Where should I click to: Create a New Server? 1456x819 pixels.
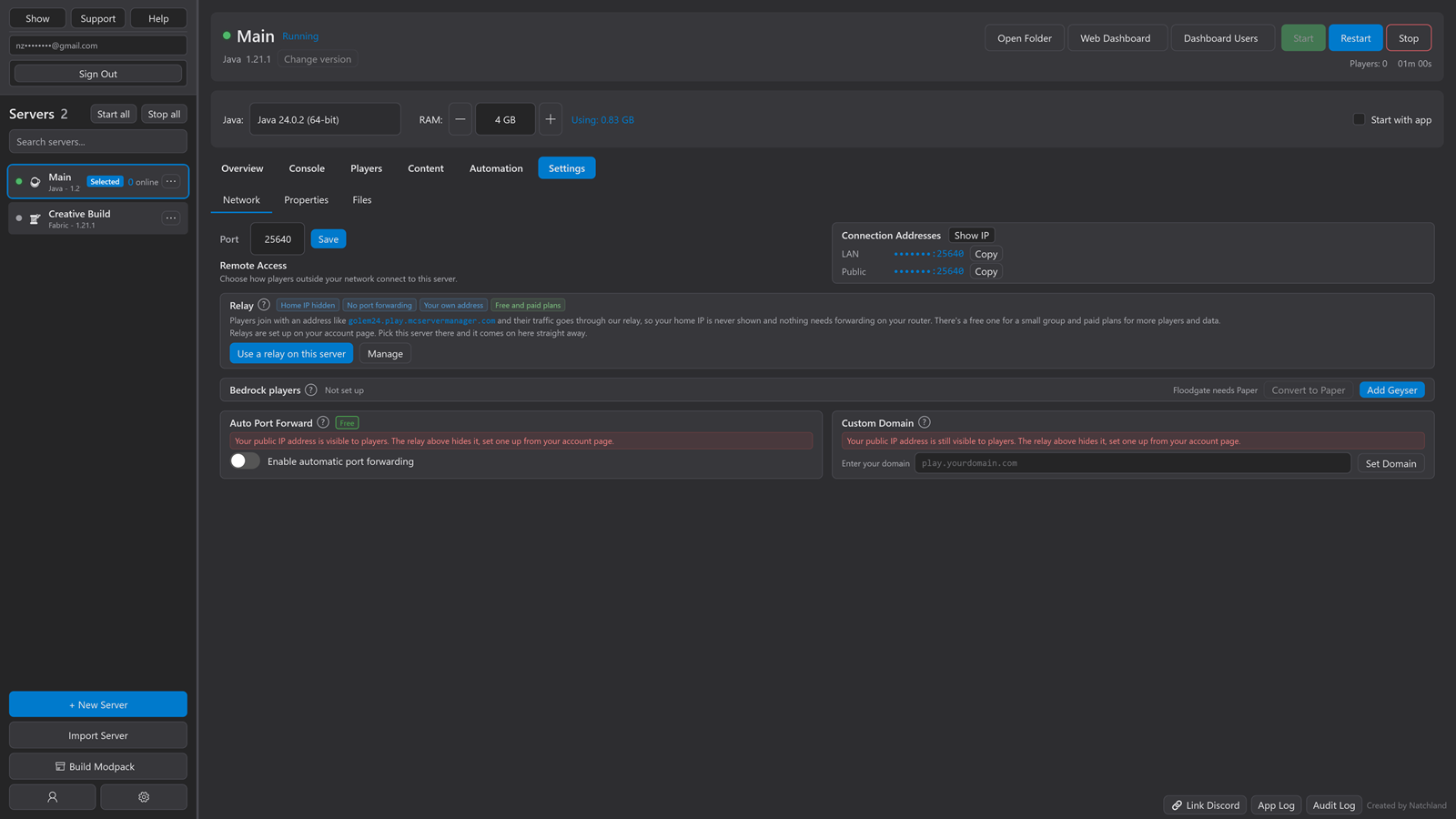98,704
